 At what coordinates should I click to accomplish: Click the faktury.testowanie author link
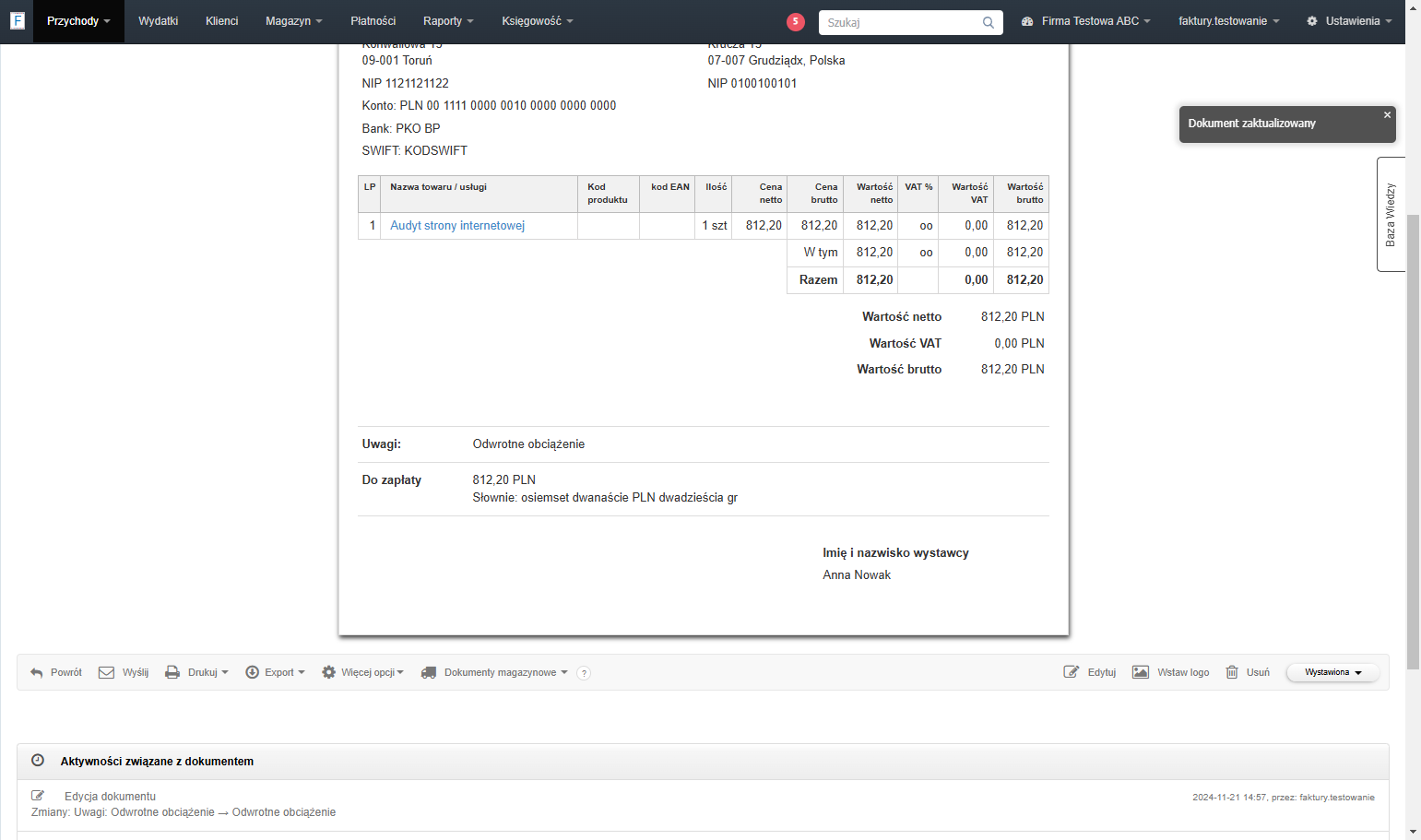click(x=1337, y=798)
